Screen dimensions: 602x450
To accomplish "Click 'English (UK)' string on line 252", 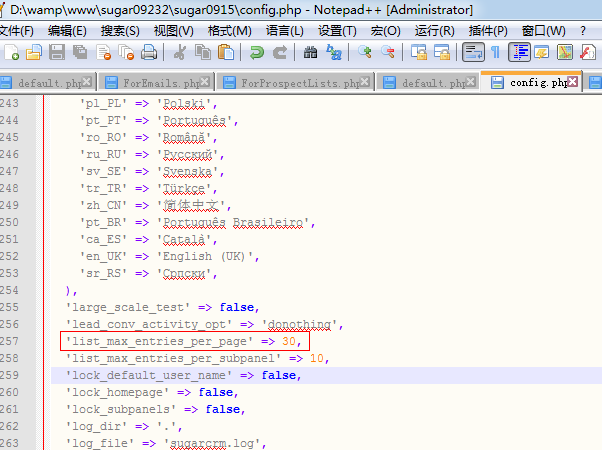I will (x=205, y=256).
